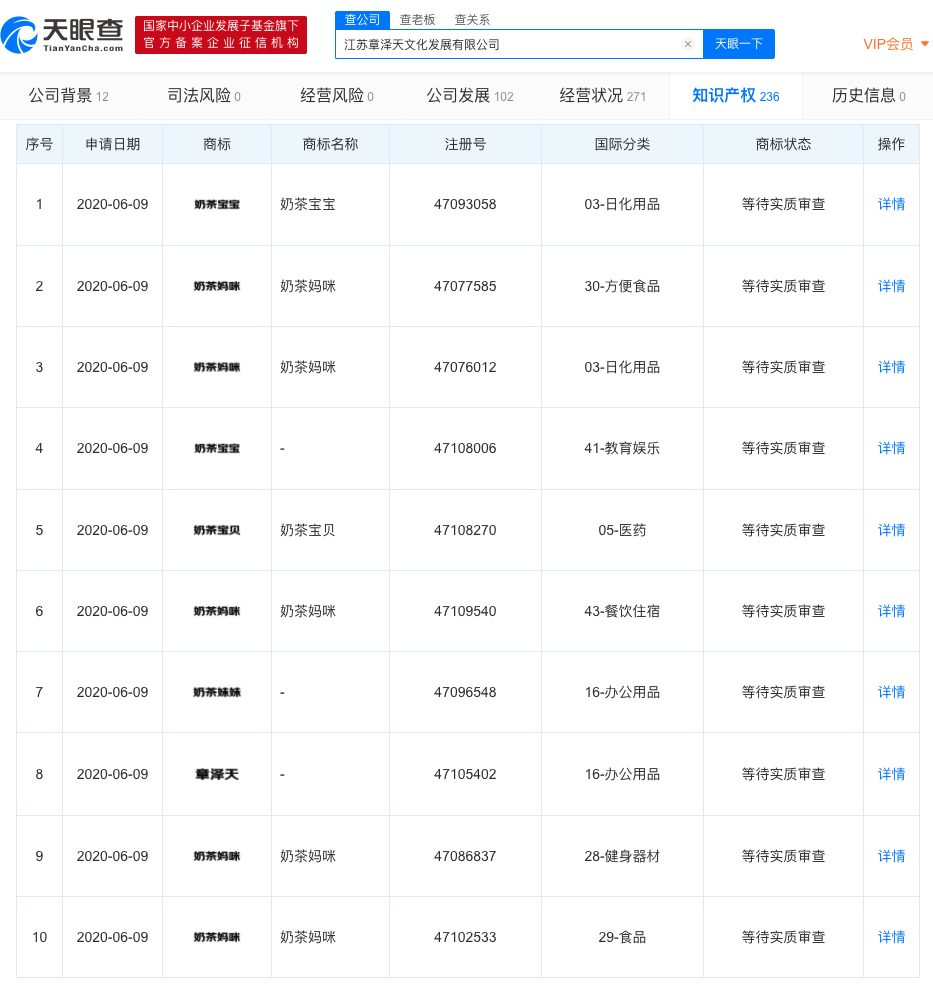
Task: Open the 司法风险 section tab
Action: 203,96
